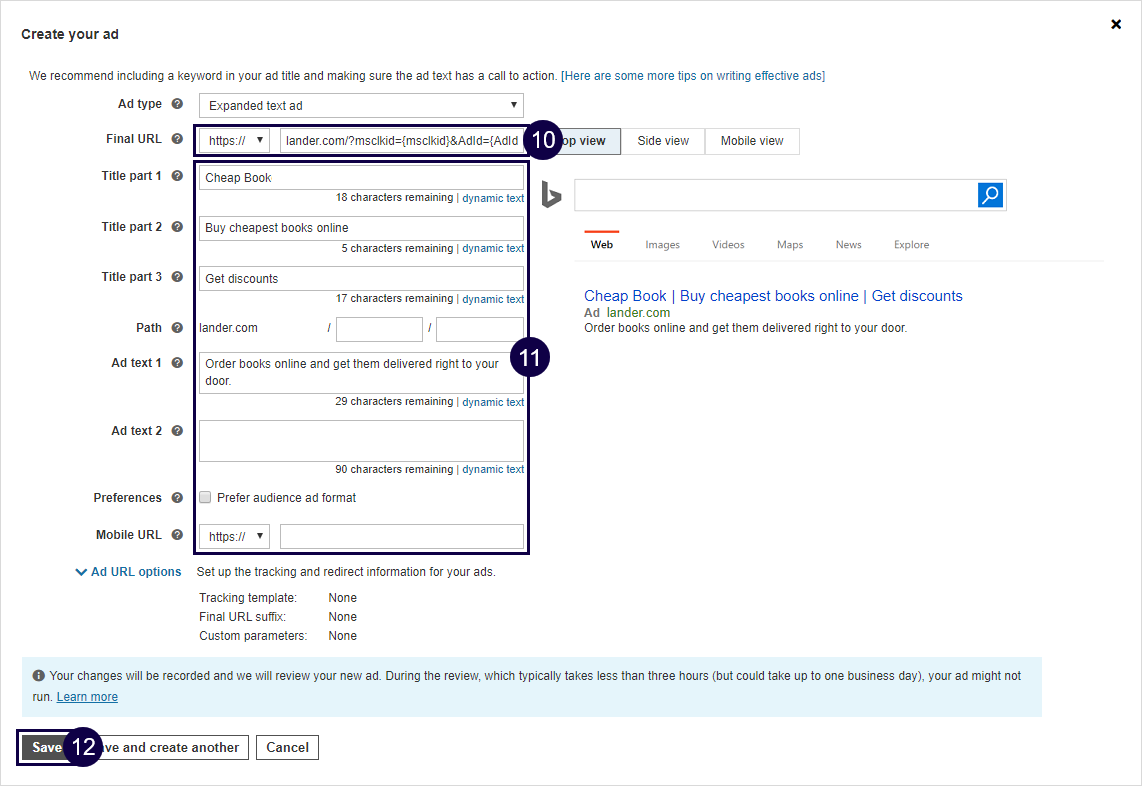Click the help icon next to Mobile URL

pyautogui.click(x=177, y=535)
